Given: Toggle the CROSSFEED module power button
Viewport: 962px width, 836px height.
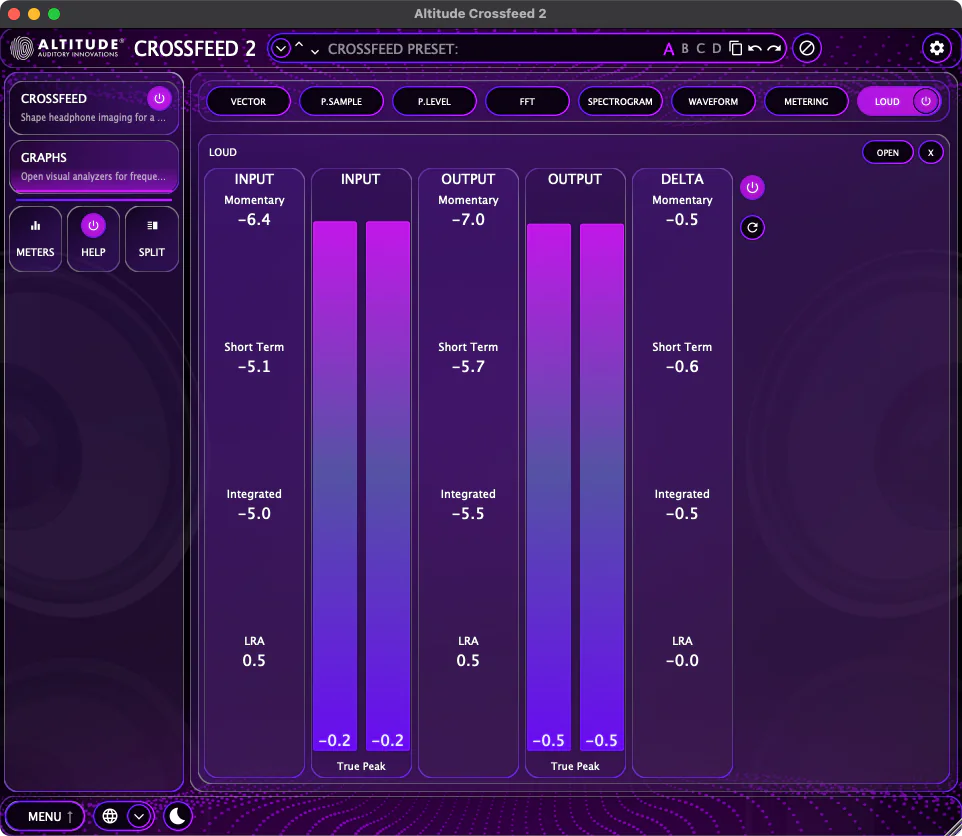Looking at the screenshot, I should coord(159,98).
